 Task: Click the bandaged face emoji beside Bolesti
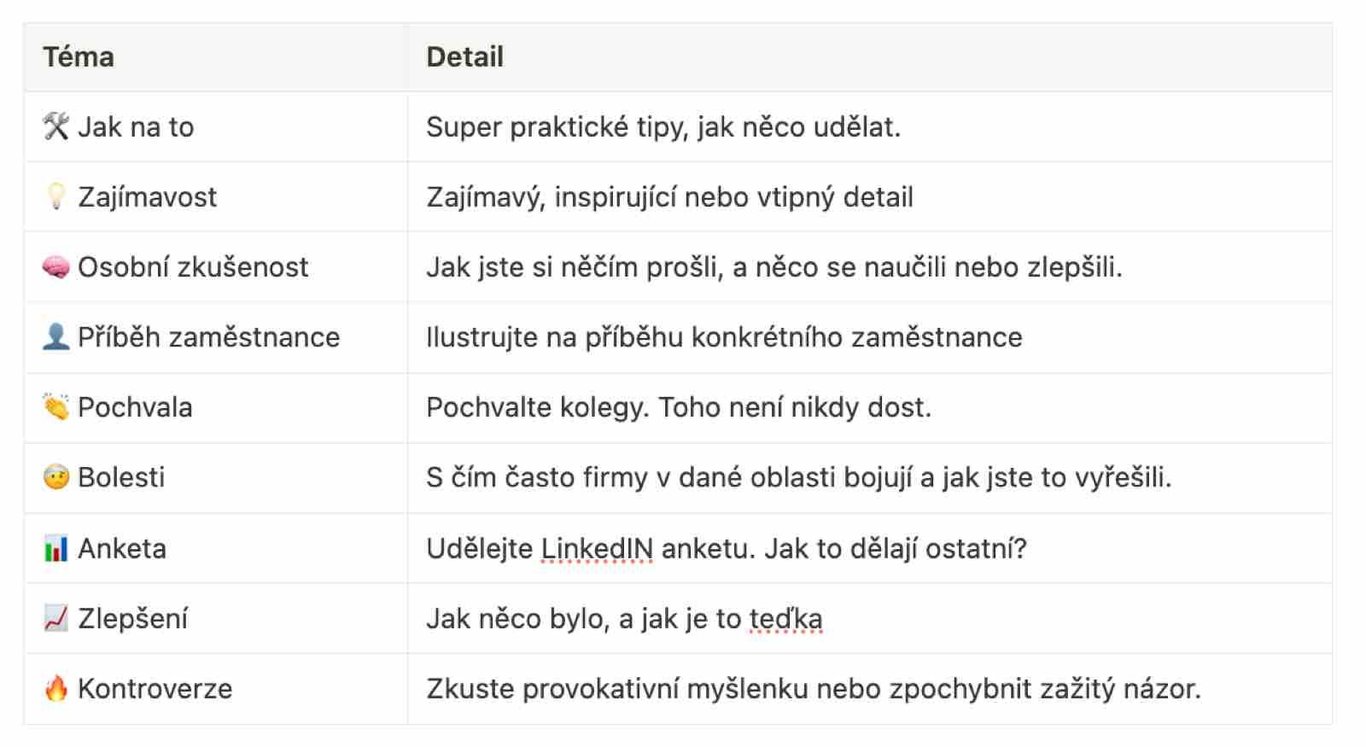55,477
